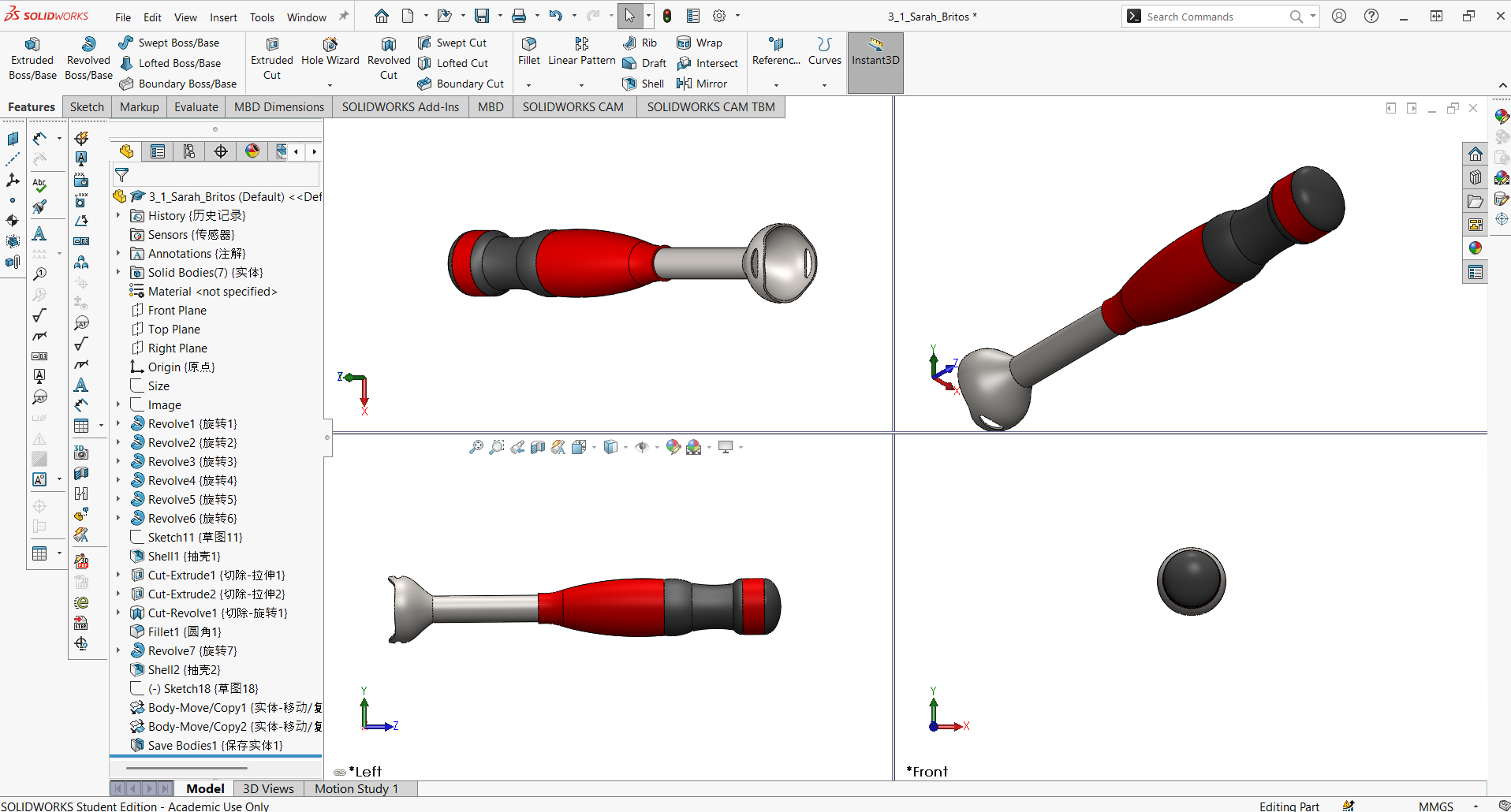Switch to Motion Study 1 tab
Image resolution: width=1511 pixels, height=812 pixels.
pyautogui.click(x=356, y=788)
